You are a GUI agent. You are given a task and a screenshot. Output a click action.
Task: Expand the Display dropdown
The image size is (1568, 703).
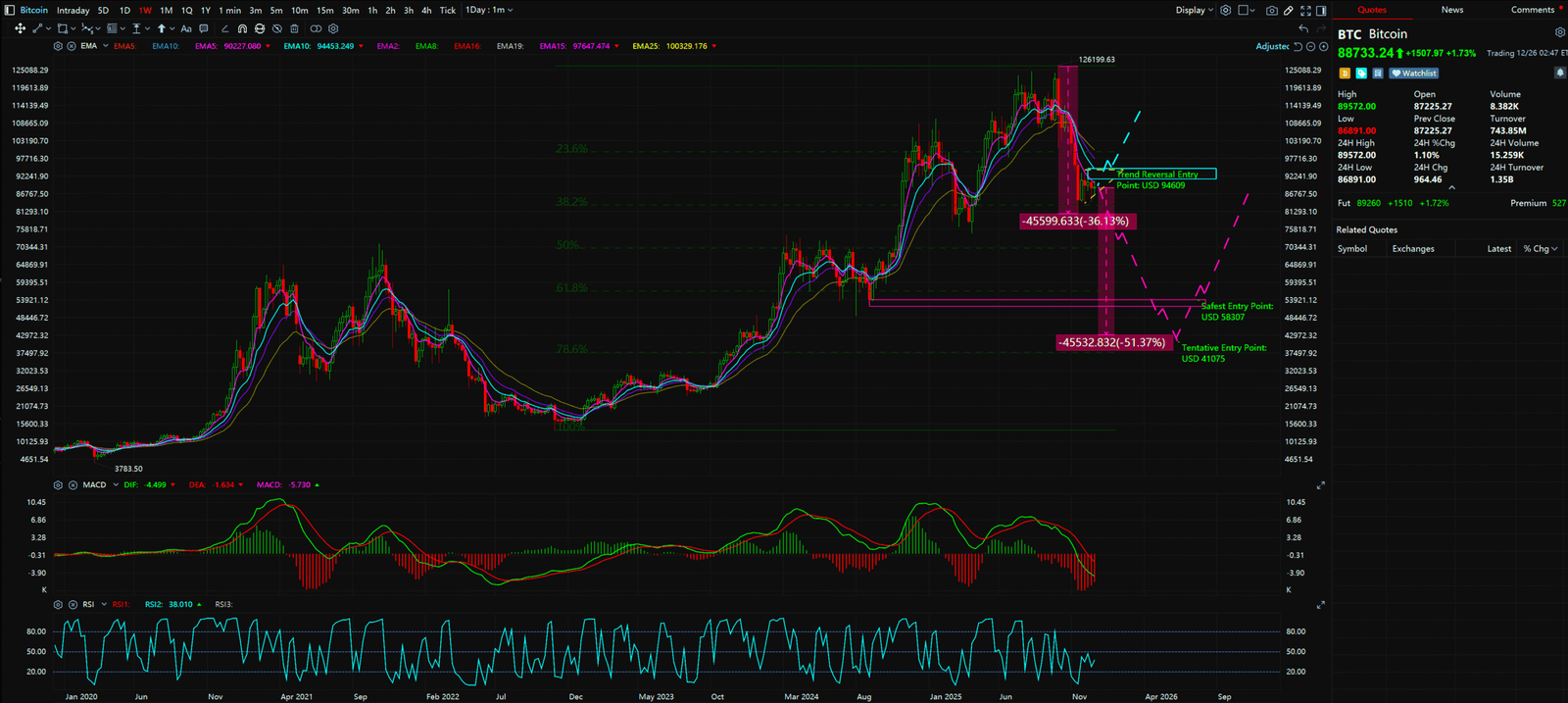point(1195,10)
